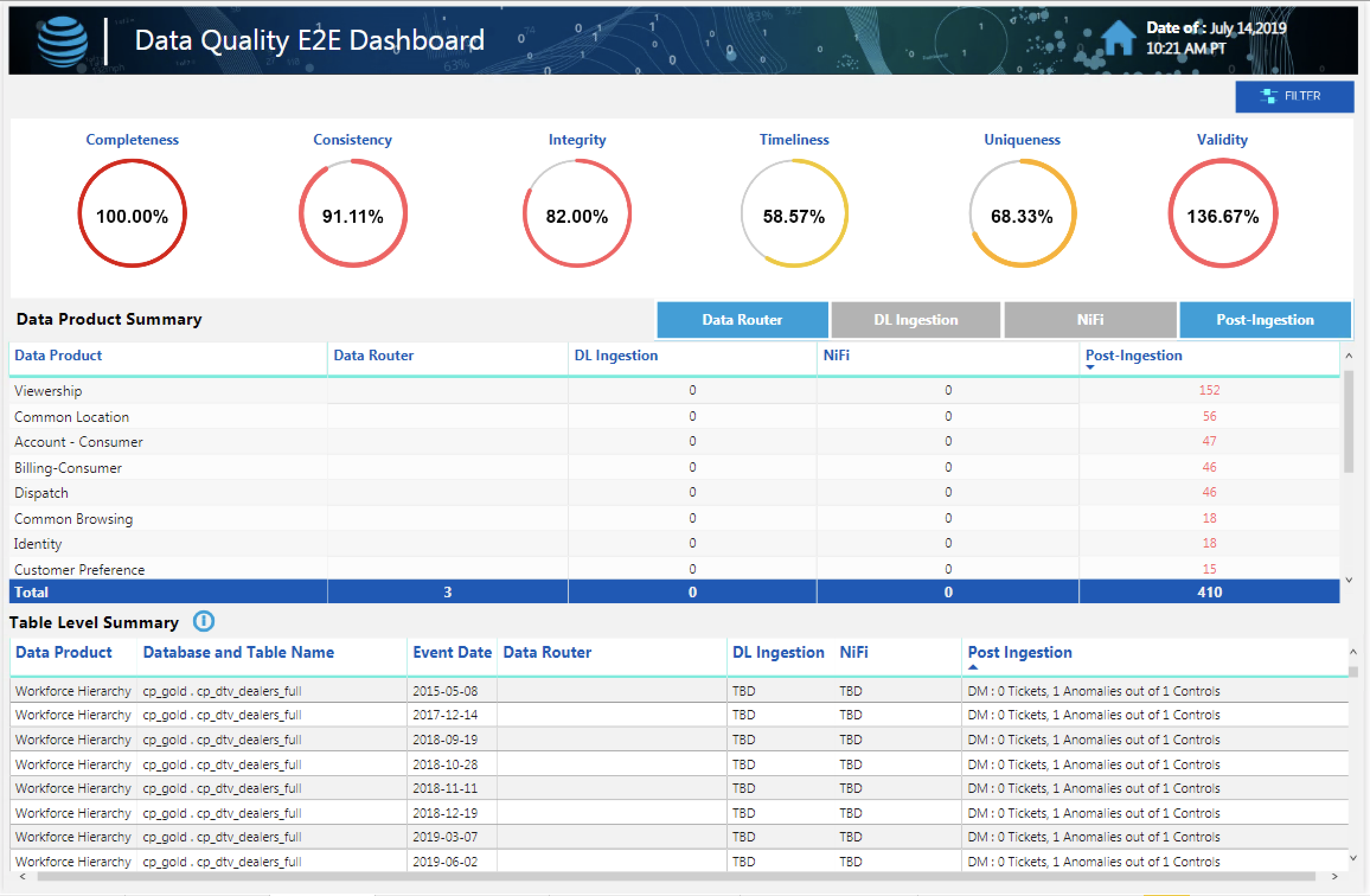Click the Consistency metric label

click(353, 140)
